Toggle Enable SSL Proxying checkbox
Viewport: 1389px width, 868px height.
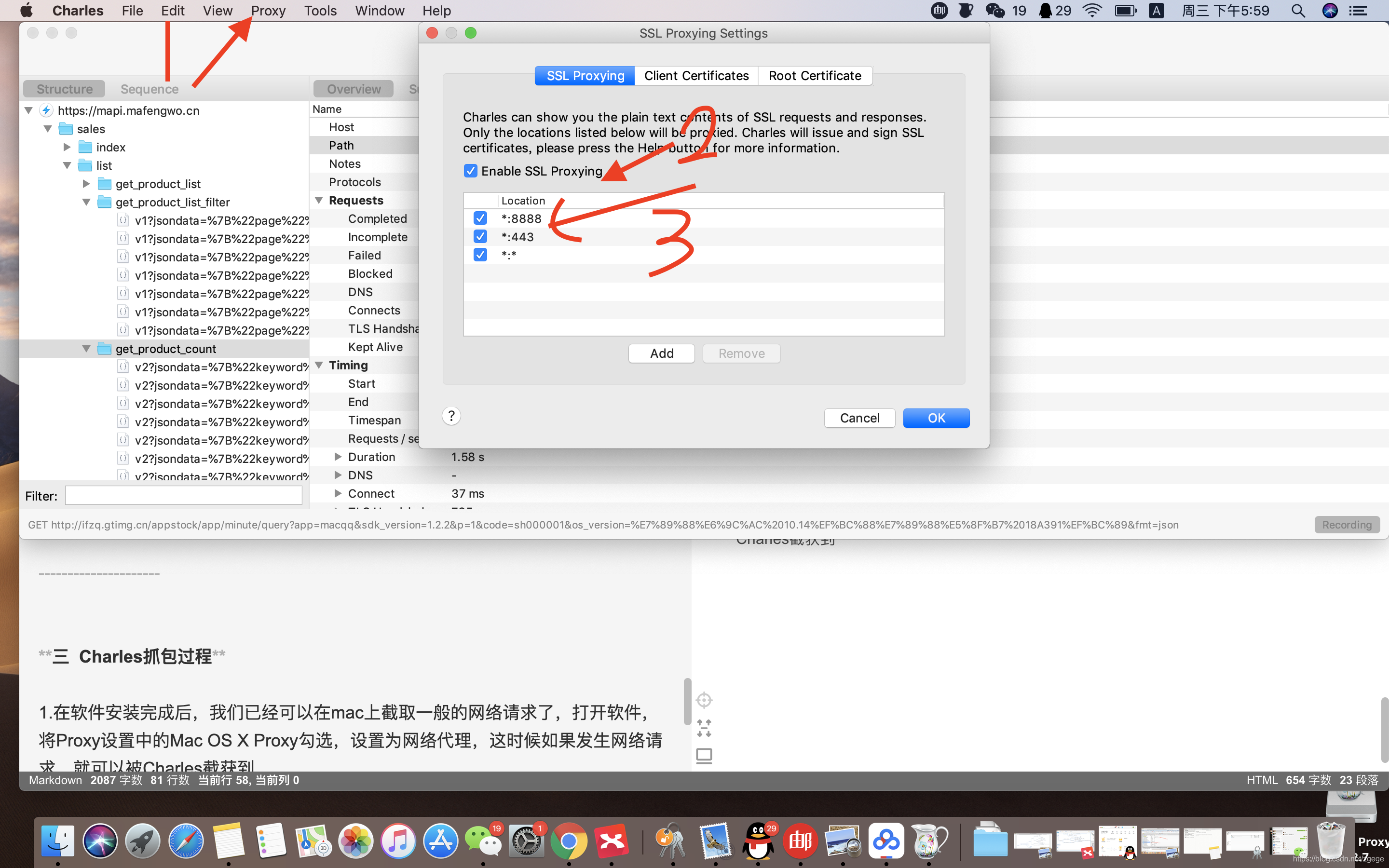[471, 171]
